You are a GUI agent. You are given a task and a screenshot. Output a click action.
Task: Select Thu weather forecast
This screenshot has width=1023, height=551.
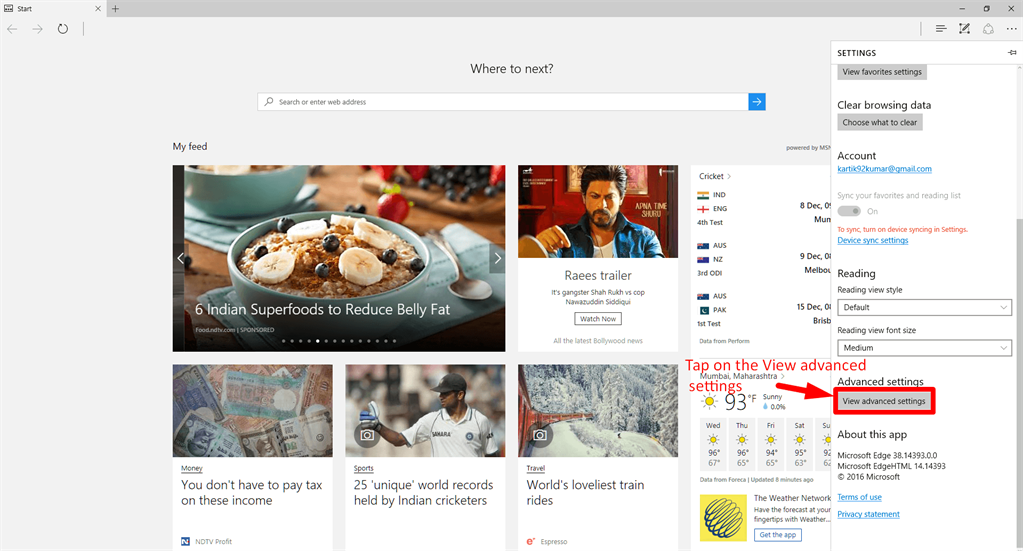[742, 444]
